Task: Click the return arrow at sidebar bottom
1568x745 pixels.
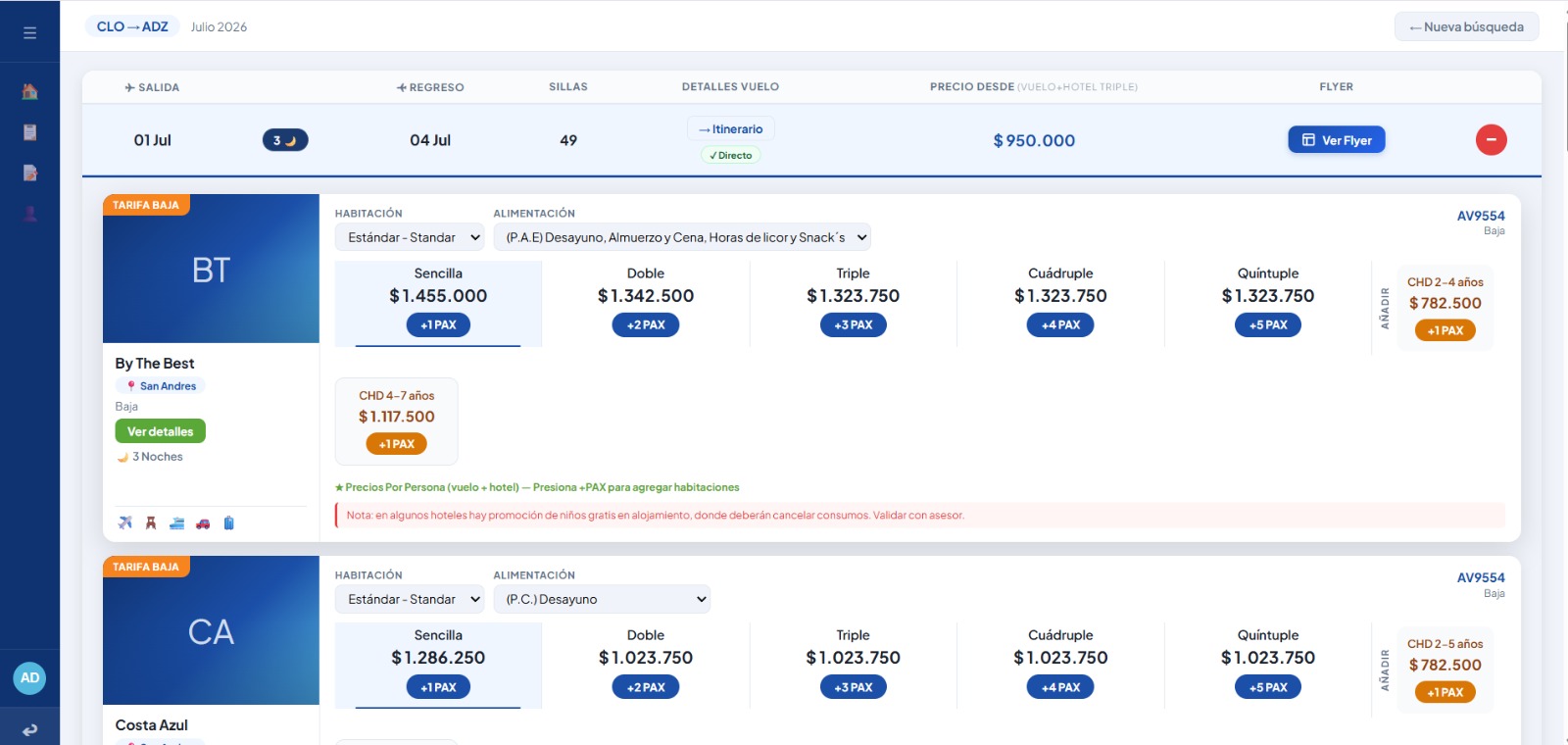Action: coord(29,729)
